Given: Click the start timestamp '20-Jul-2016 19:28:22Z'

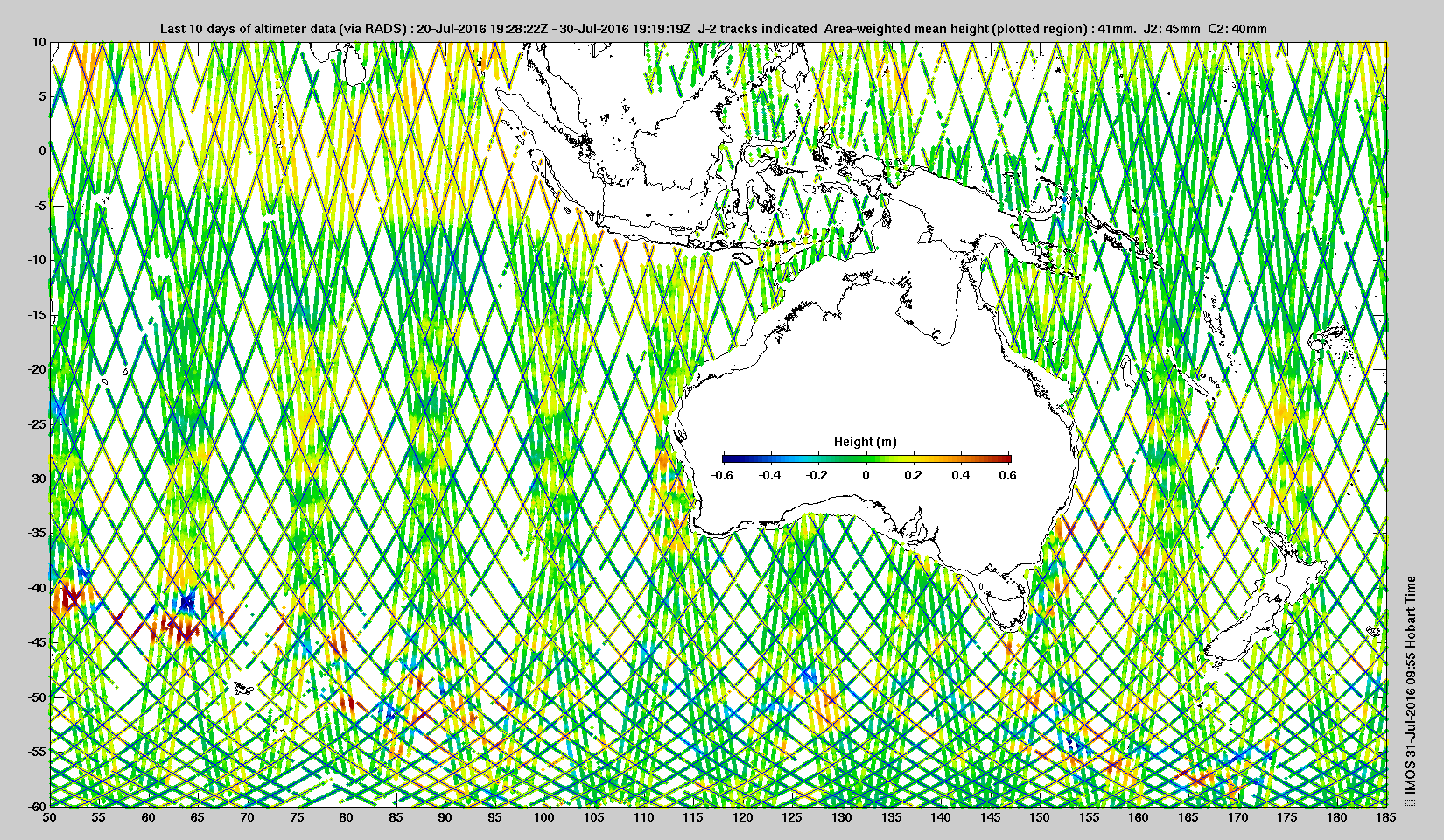Looking at the screenshot, I should [483, 29].
